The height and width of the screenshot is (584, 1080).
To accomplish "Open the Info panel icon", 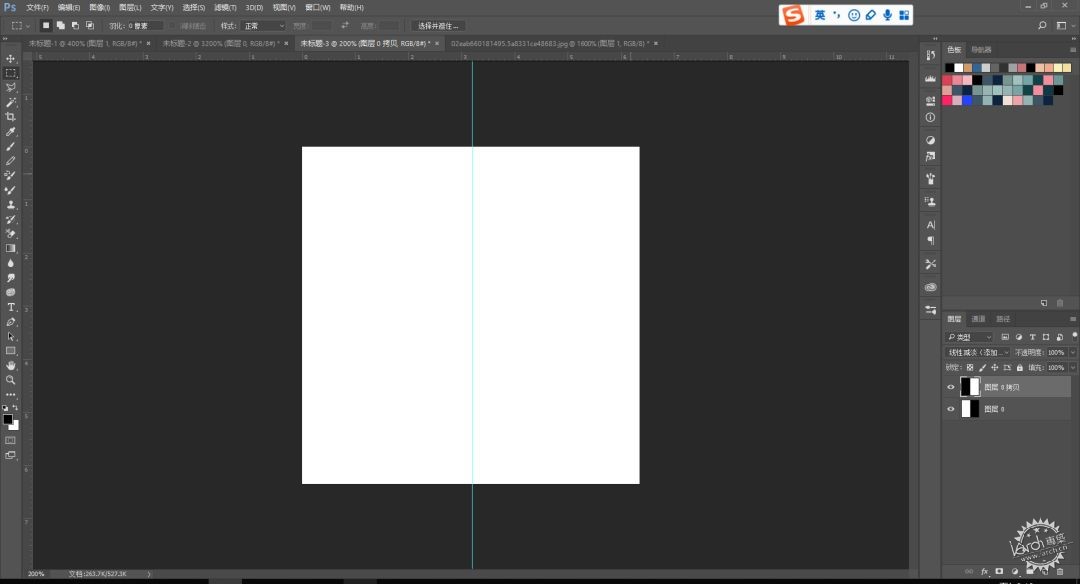I will (x=931, y=118).
